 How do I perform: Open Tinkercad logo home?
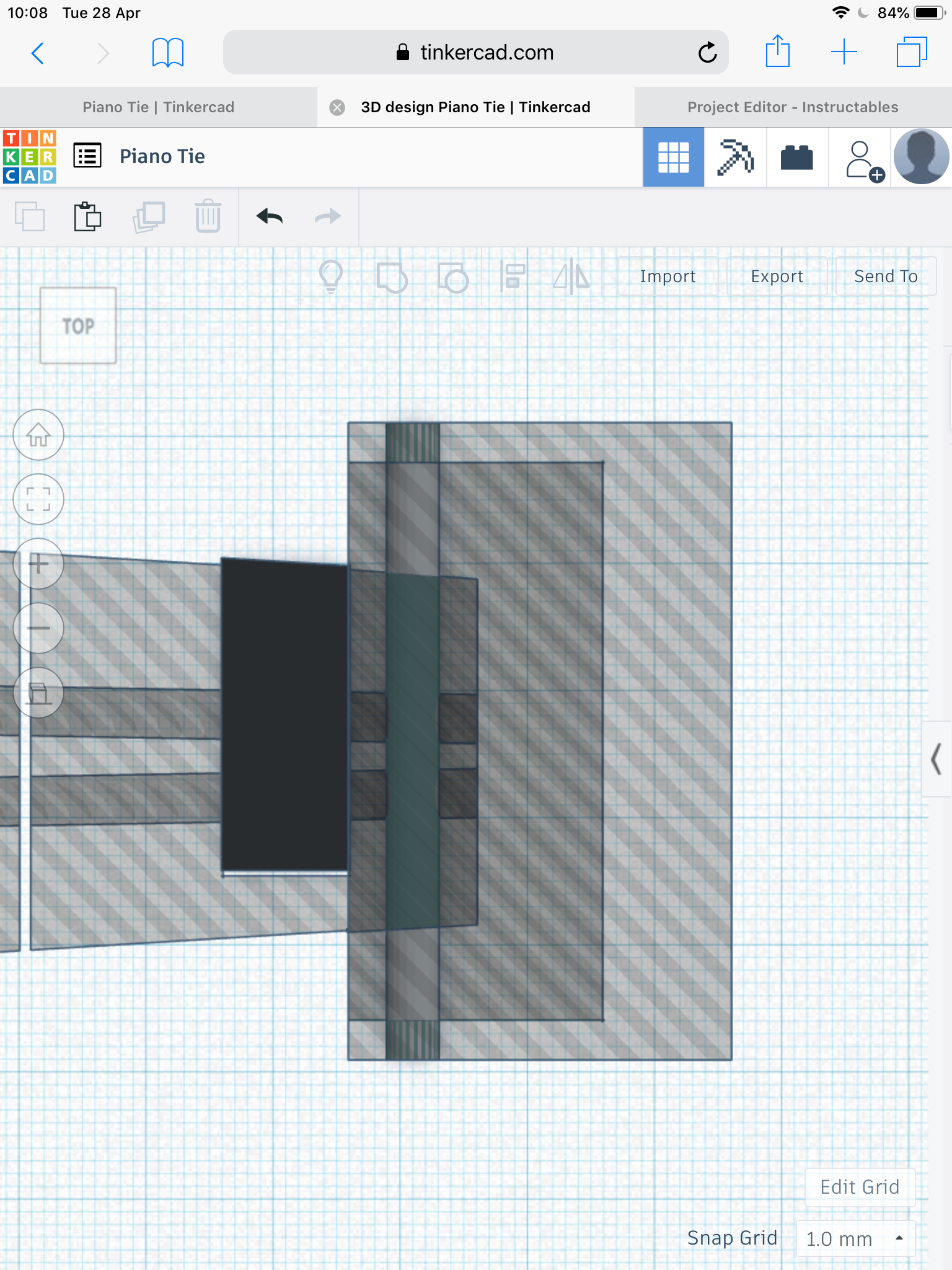tap(30, 157)
